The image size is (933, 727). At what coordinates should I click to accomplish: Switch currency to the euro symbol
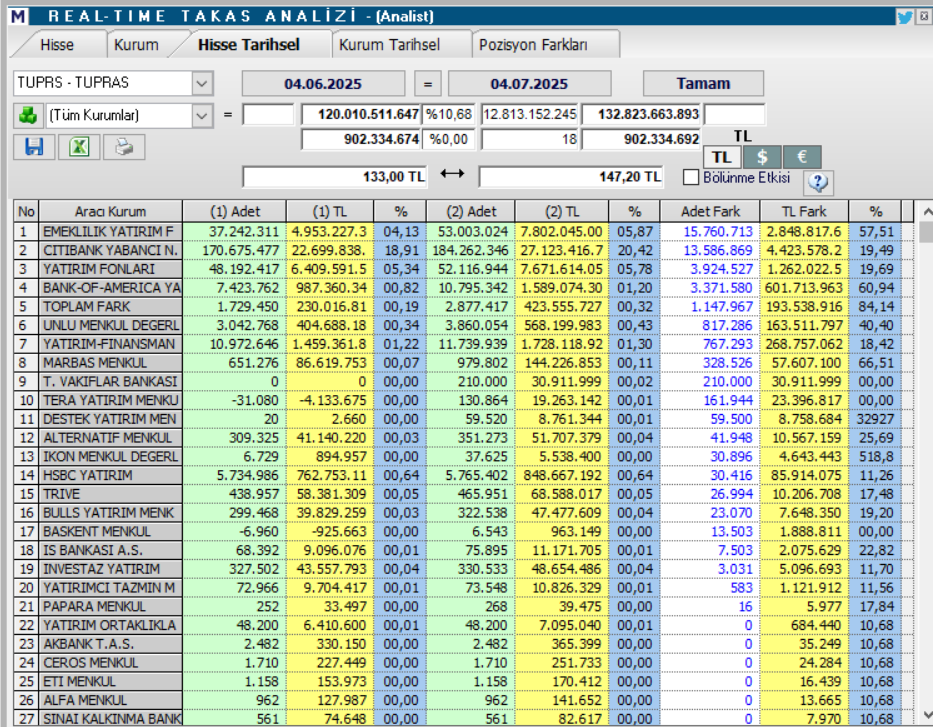click(801, 157)
